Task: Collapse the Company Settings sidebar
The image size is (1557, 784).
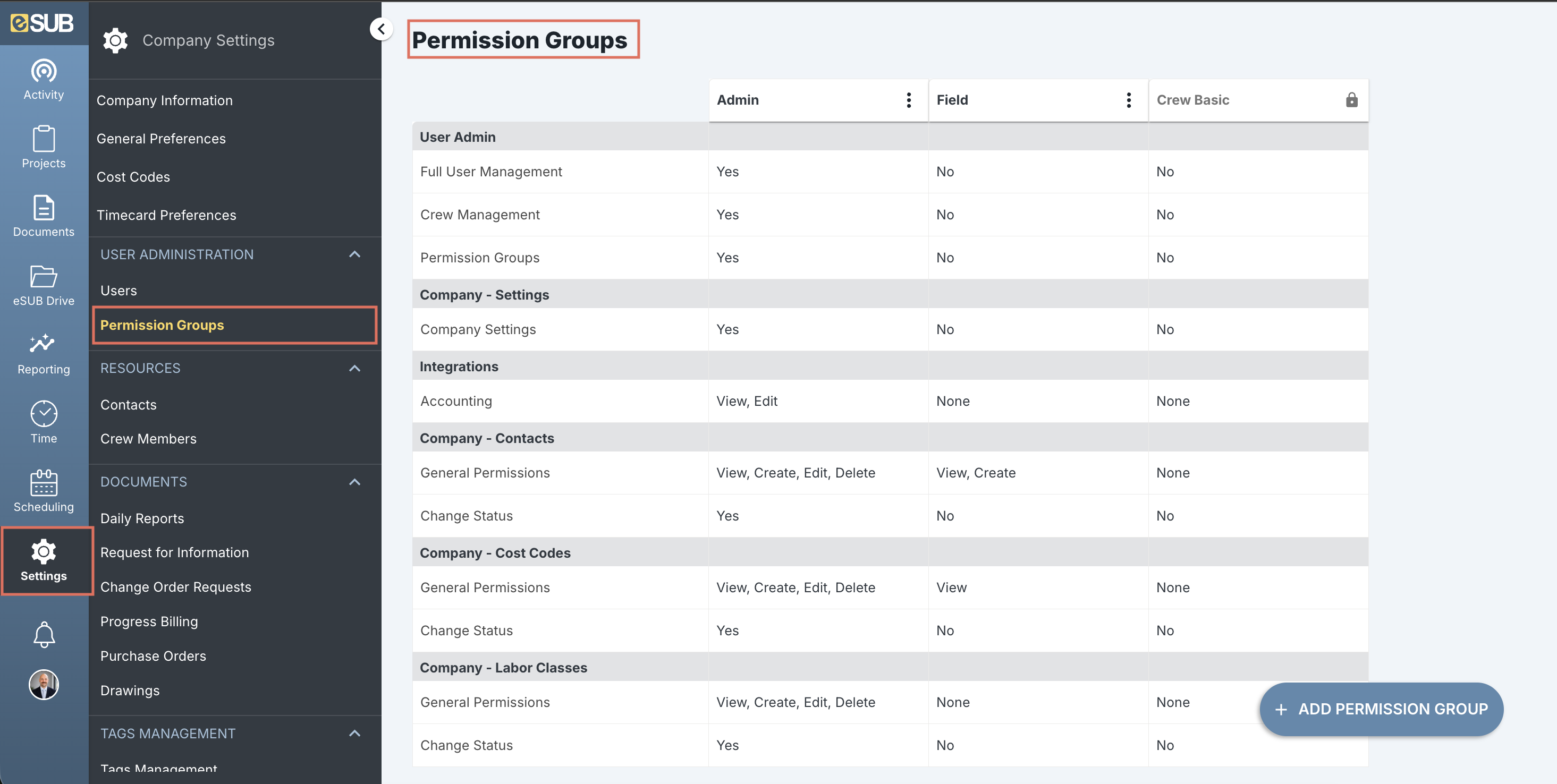Action: tap(382, 29)
